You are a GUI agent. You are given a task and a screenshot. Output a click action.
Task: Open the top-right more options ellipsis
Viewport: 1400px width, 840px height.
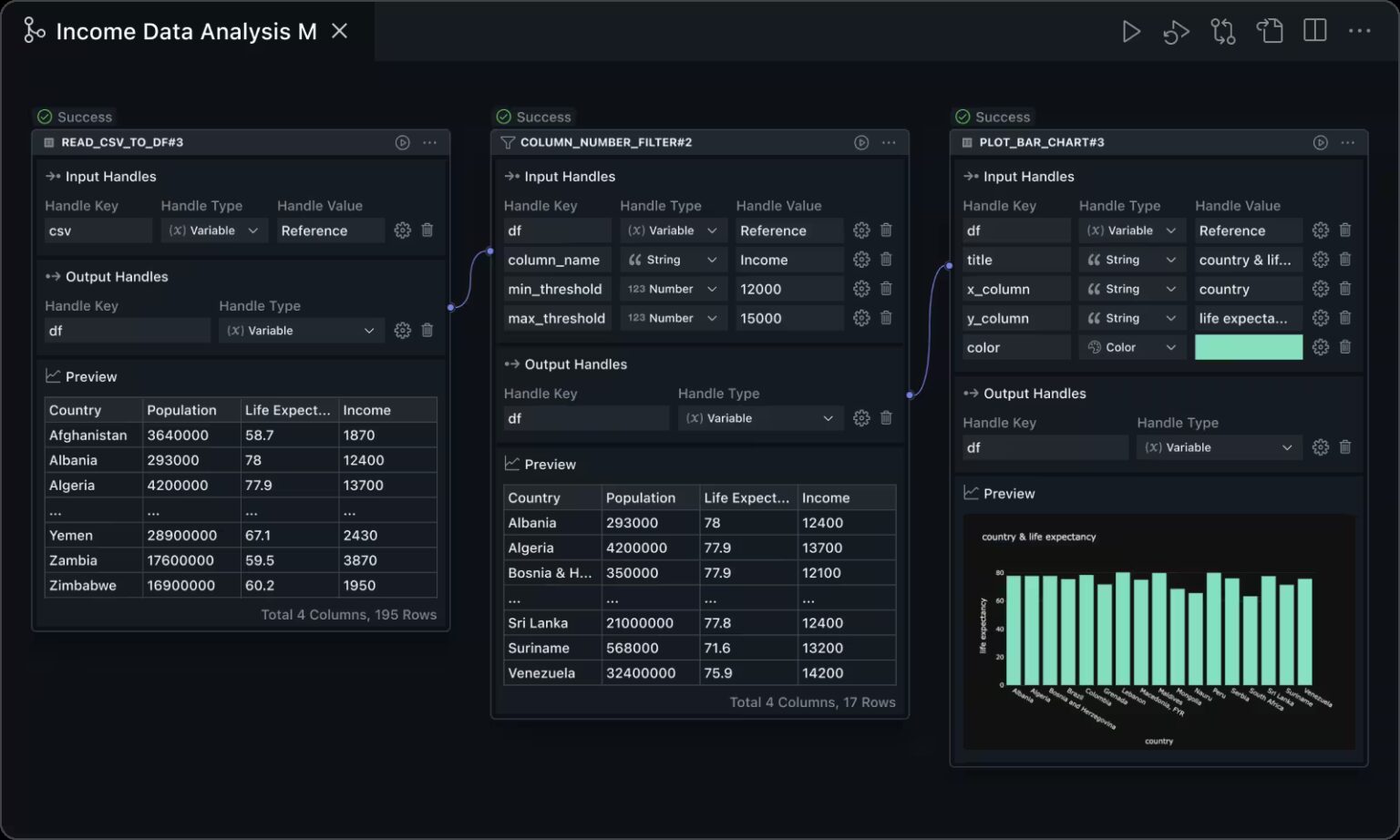click(1359, 31)
